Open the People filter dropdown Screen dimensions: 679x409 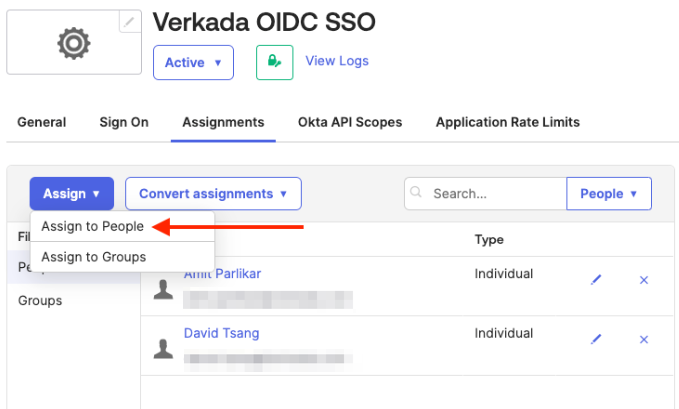pos(608,193)
